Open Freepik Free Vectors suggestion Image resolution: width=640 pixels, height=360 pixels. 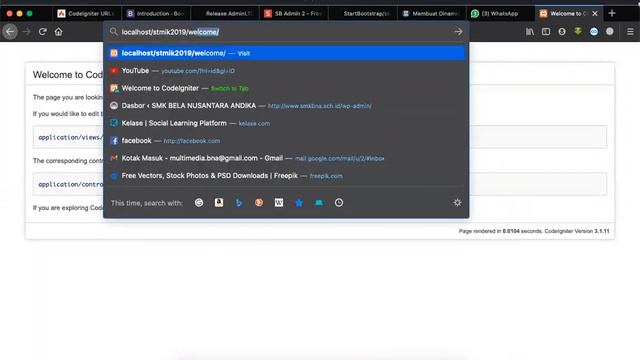coord(286,176)
